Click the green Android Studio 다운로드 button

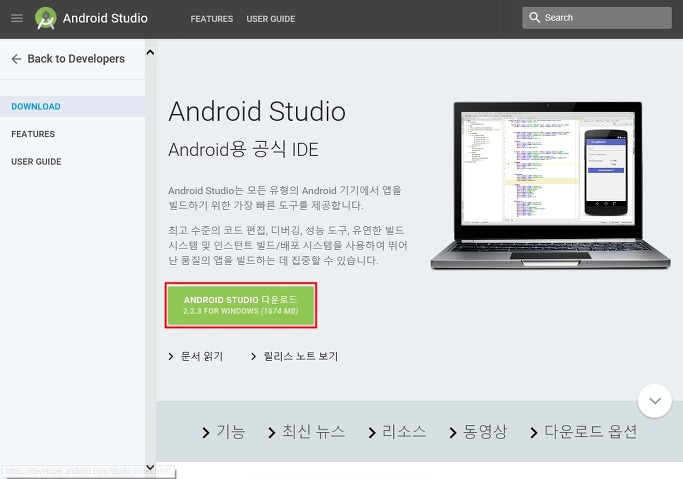click(241, 305)
